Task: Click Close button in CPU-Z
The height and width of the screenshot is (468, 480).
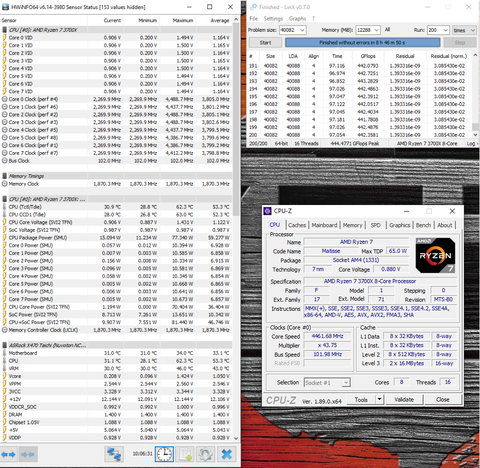Action: [443, 399]
